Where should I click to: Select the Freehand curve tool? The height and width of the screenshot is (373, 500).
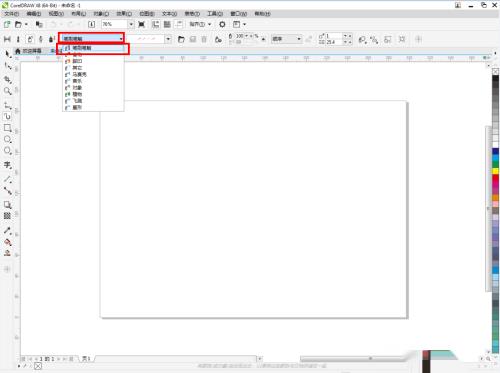coord(8,105)
